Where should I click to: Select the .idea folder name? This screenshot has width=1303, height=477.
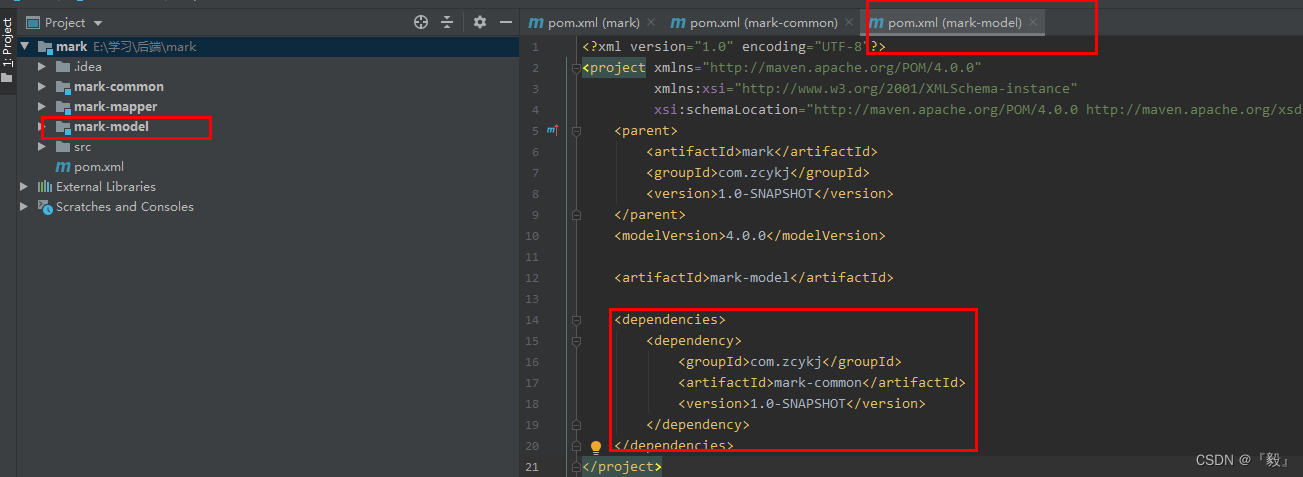coord(88,67)
